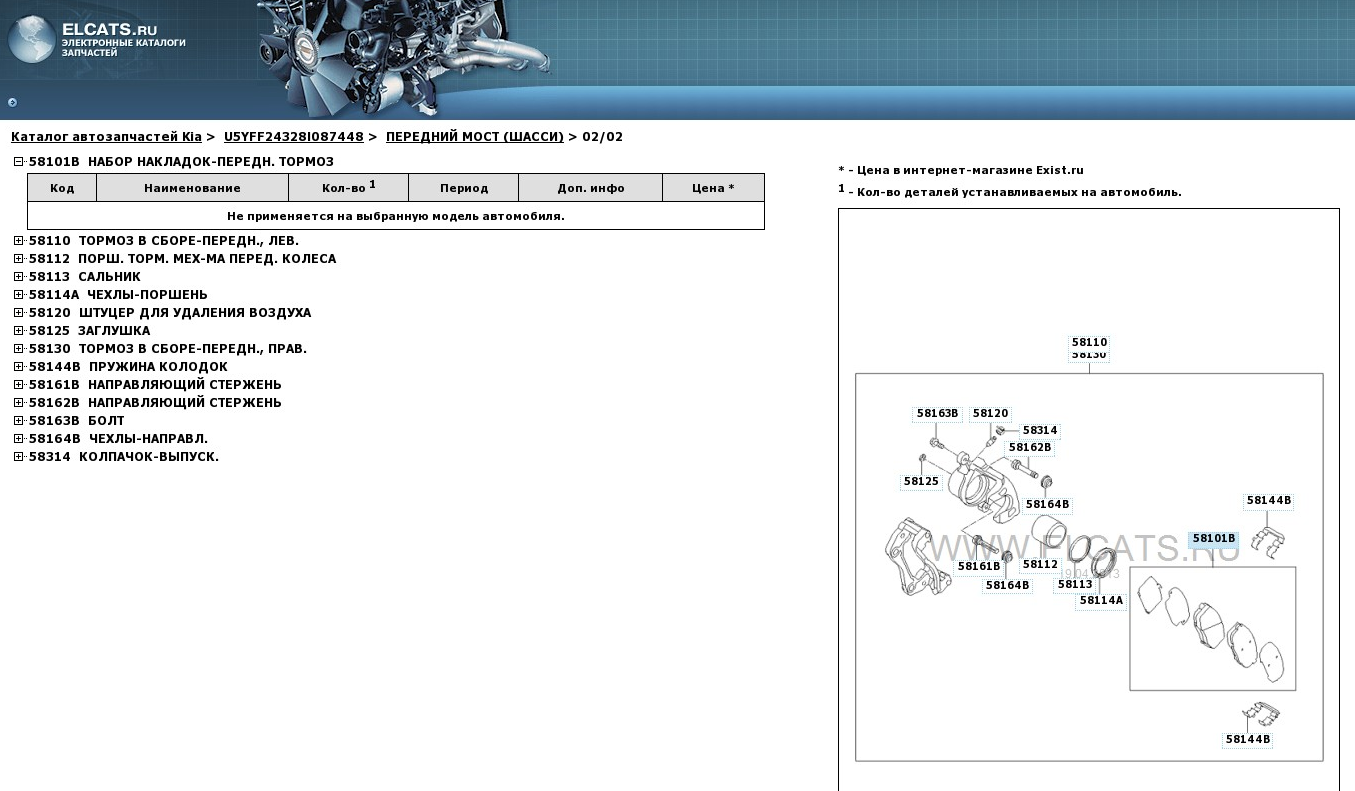This screenshot has height=791, width=1355.
Task: Collapse the 58101B НАБОР НАКЛАДОК section
Action: click(x=18, y=162)
